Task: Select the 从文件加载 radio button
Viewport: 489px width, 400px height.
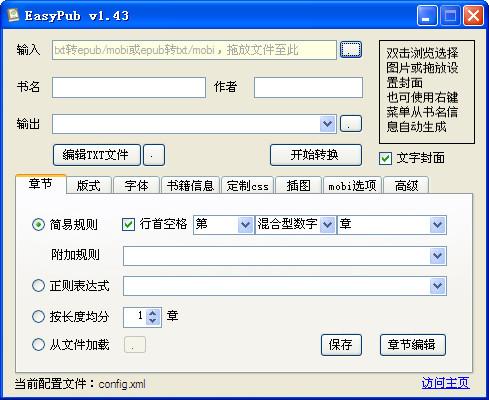Action: [38, 344]
